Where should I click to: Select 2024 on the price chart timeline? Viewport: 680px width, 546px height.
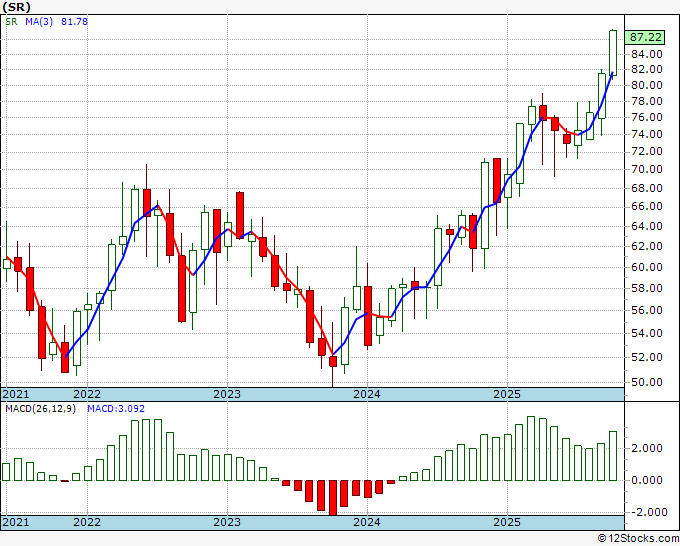pyautogui.click(x=367, y=394)
